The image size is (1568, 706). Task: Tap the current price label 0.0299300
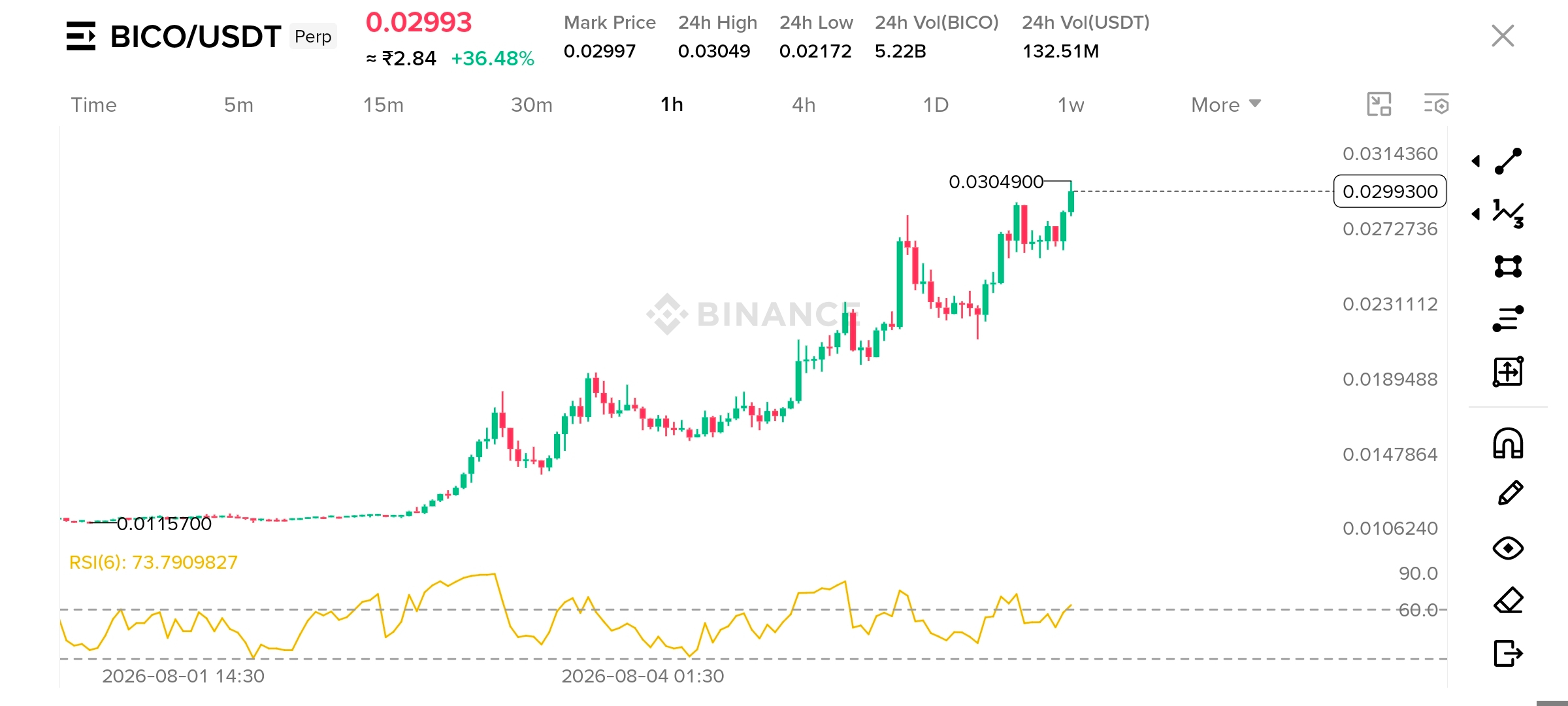click(x=1390, y=192)
